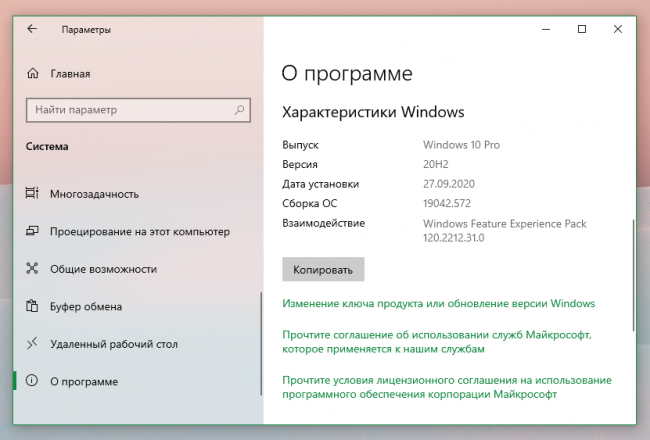Select the Многозадачность icon
Image resolution: width=650 pixels, height=440 pixels.
(32, 193)
